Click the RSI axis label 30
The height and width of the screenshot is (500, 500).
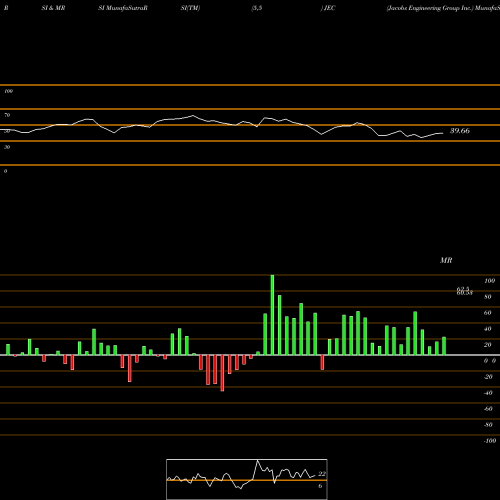[7, 147]
